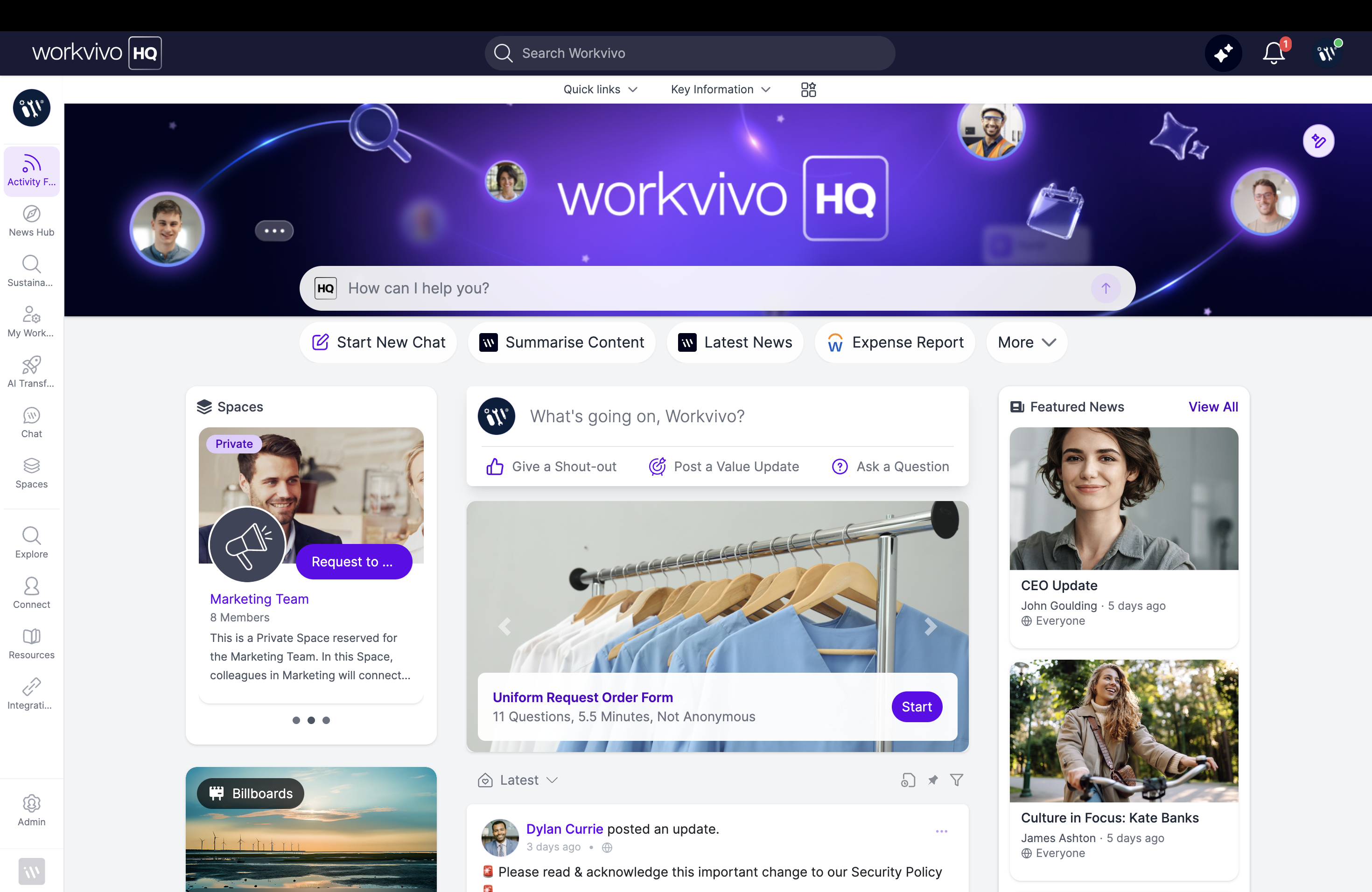This screenshot has width=1372, height=892.
Task: Open Integrations in the sidebar
Action: click(32, 694)
